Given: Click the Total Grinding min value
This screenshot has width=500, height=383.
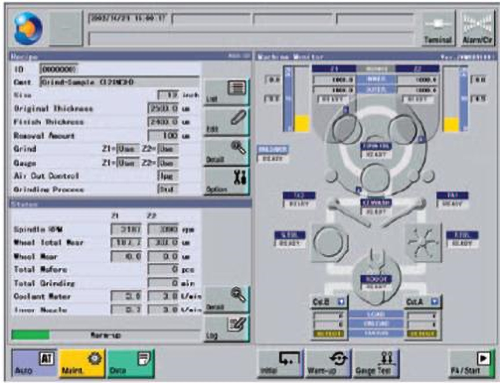Looking at the screenshot, I should point(163,283).
